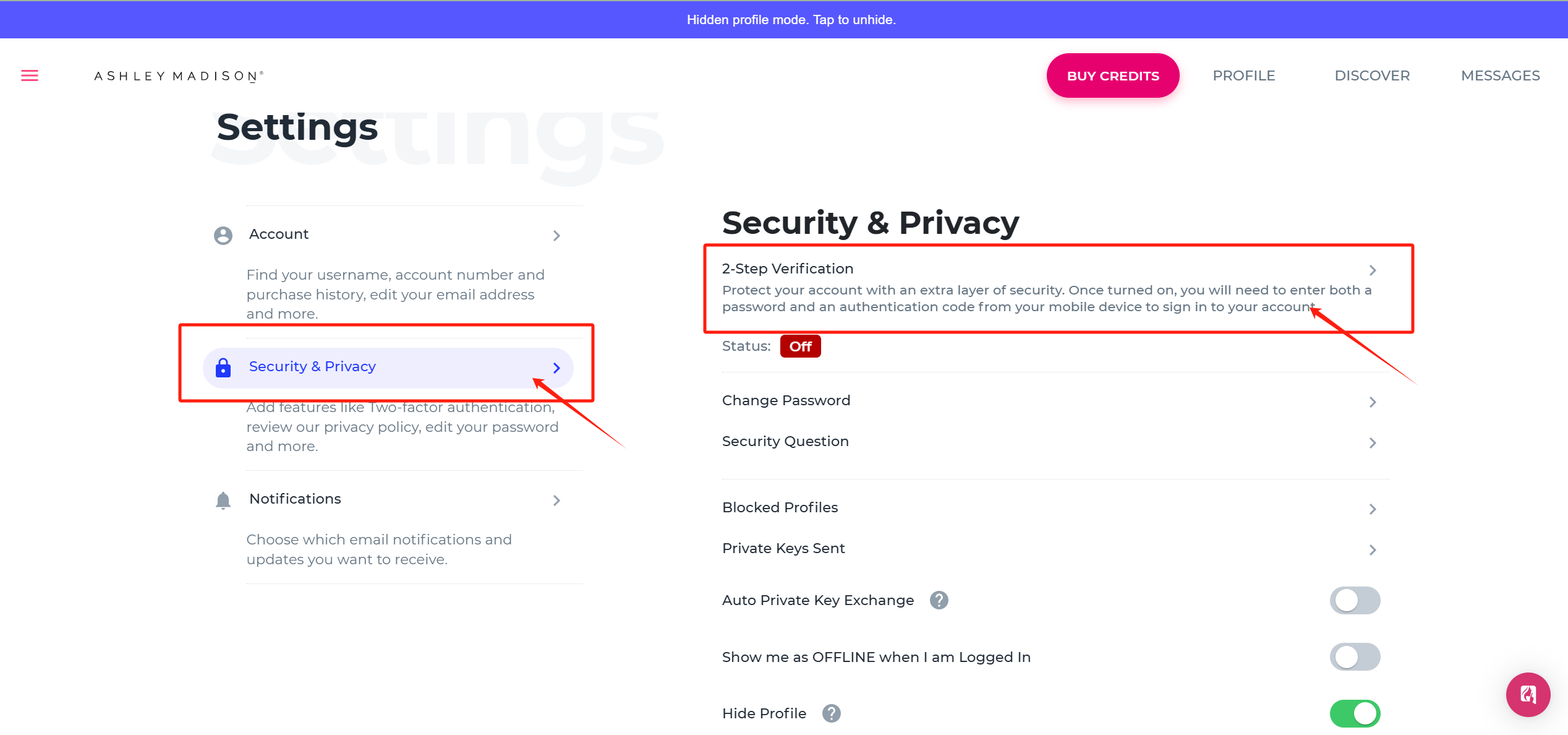Expand 2-Step Verification chevron

[x=1373, y=270]
